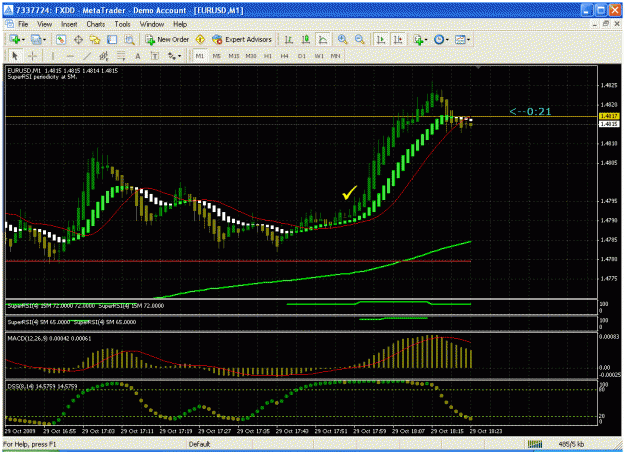This screenshot has width=625, height=452.
Task: Switch chart to candlesticks mode
Action: [306, 39]
